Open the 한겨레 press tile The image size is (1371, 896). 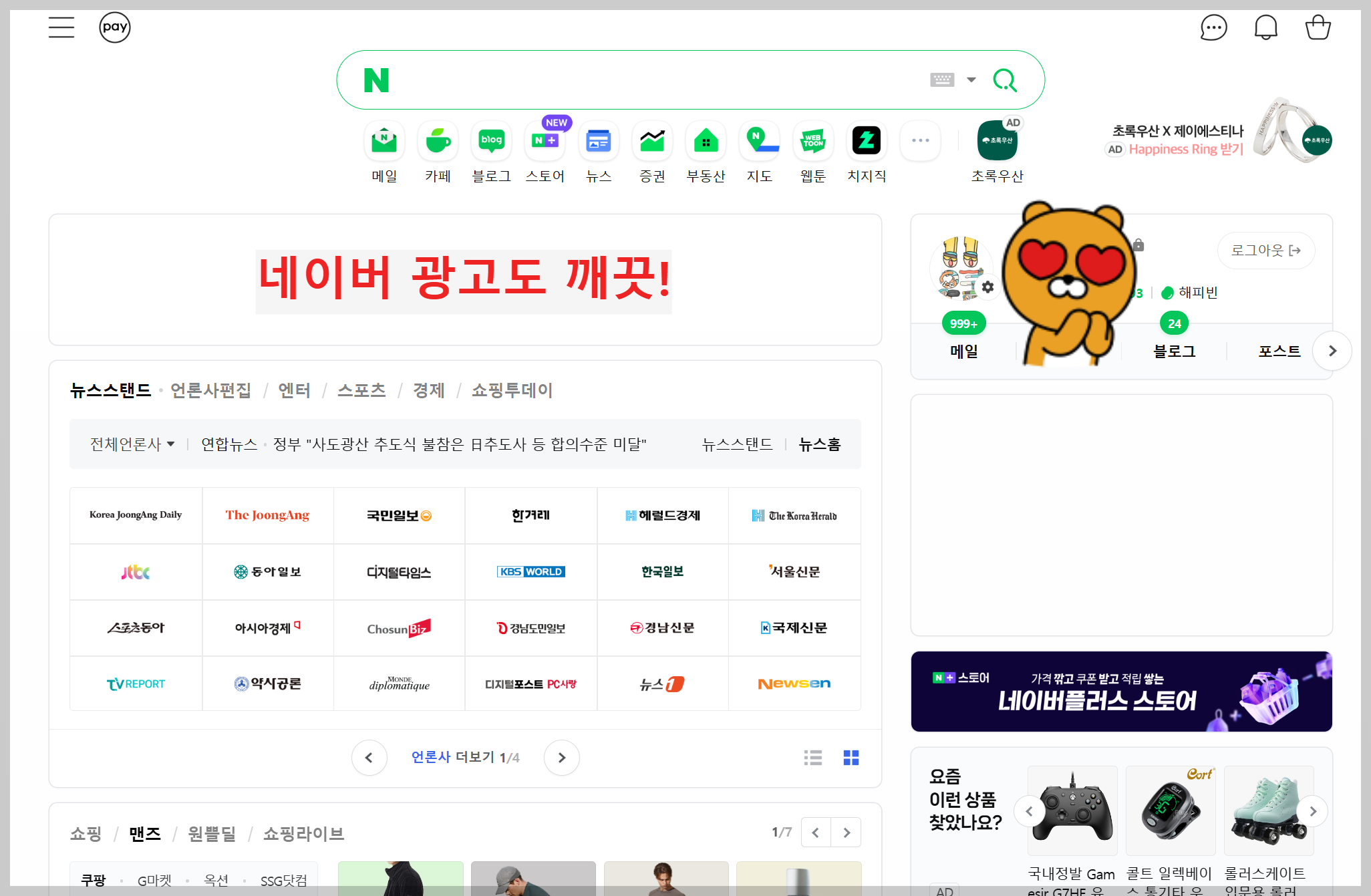531,515
